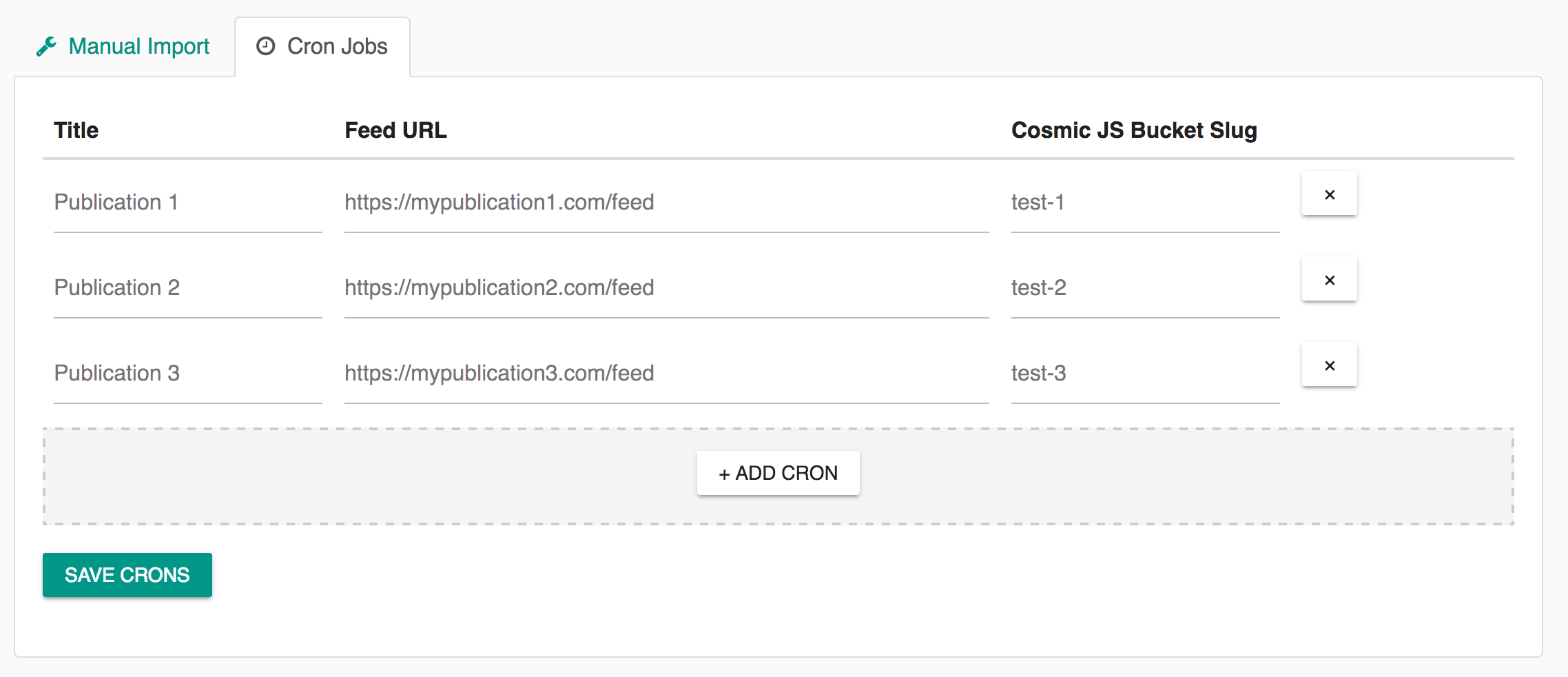
Task: Delete the Publication 2 cron with X
Action: click(1330, 279)
